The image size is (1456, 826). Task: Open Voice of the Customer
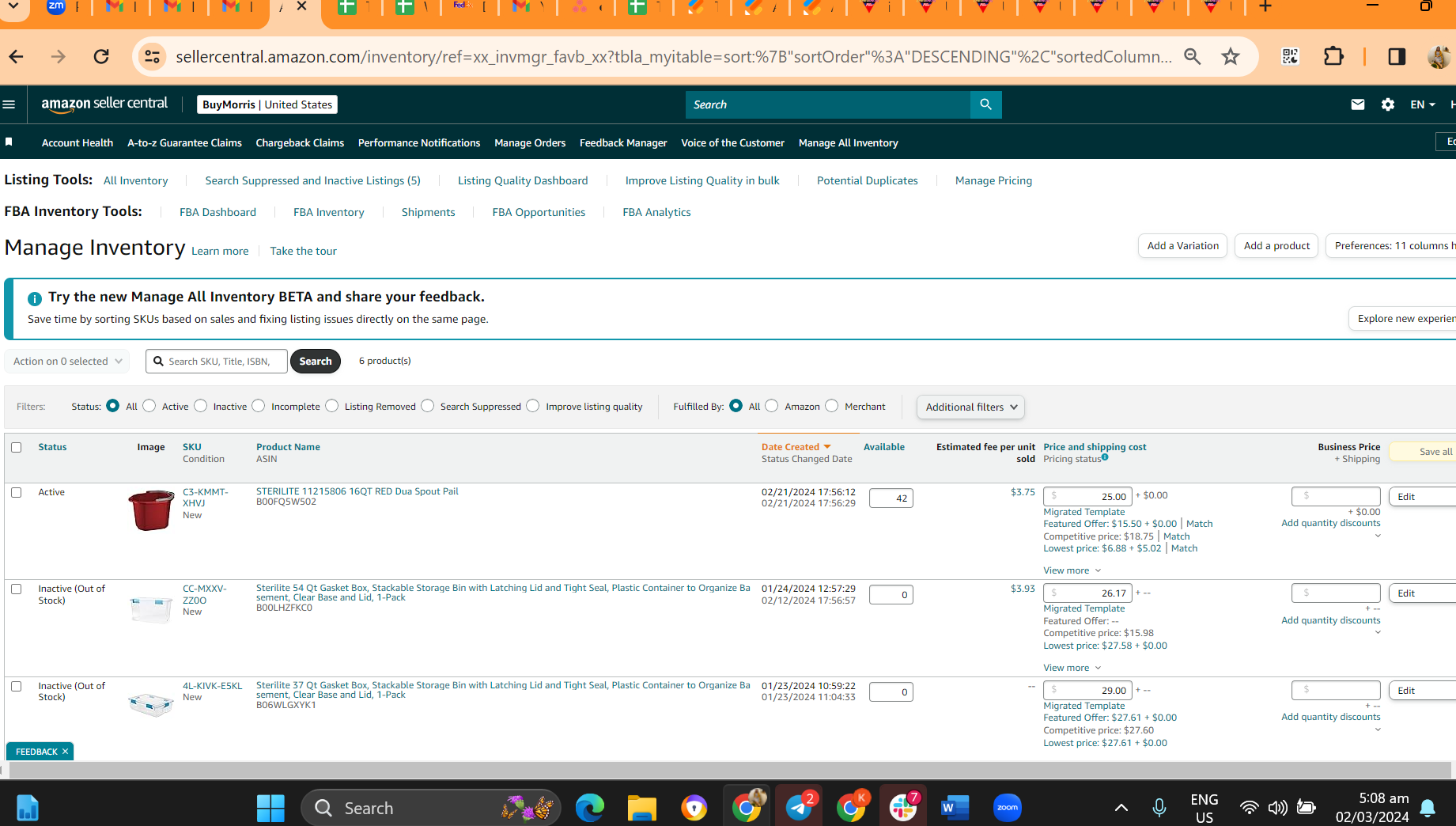coord(732,142)
